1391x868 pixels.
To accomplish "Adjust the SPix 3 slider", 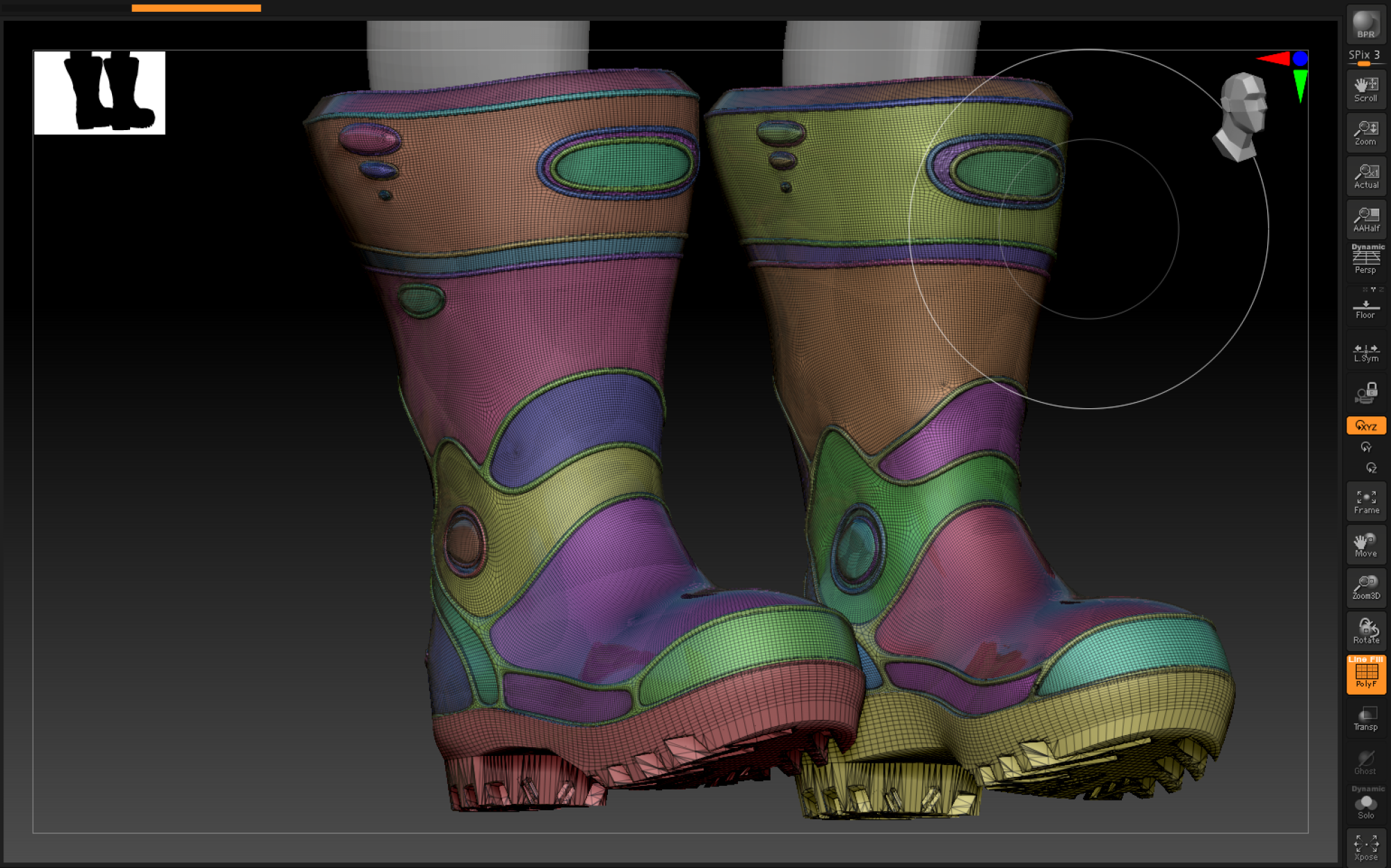I will click(1366, 57).
